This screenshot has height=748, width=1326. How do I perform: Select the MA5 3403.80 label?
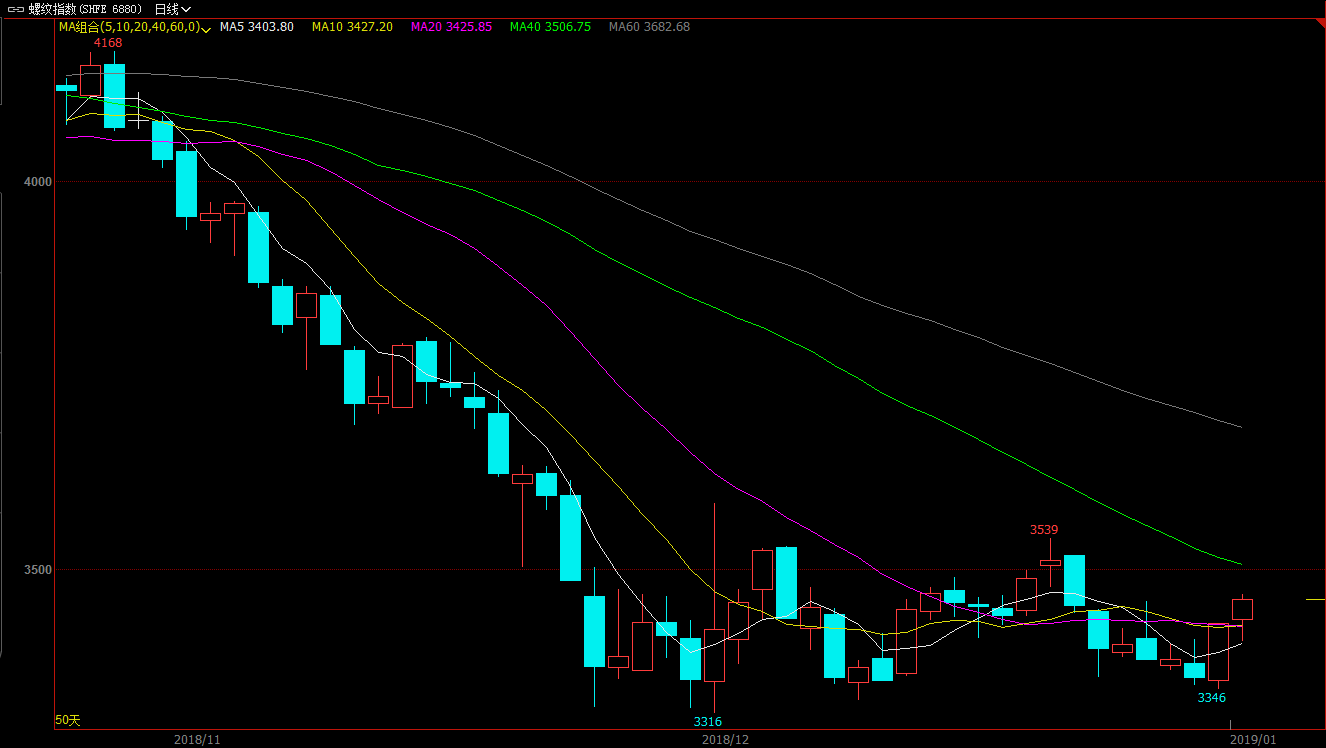tap(257, 27)
